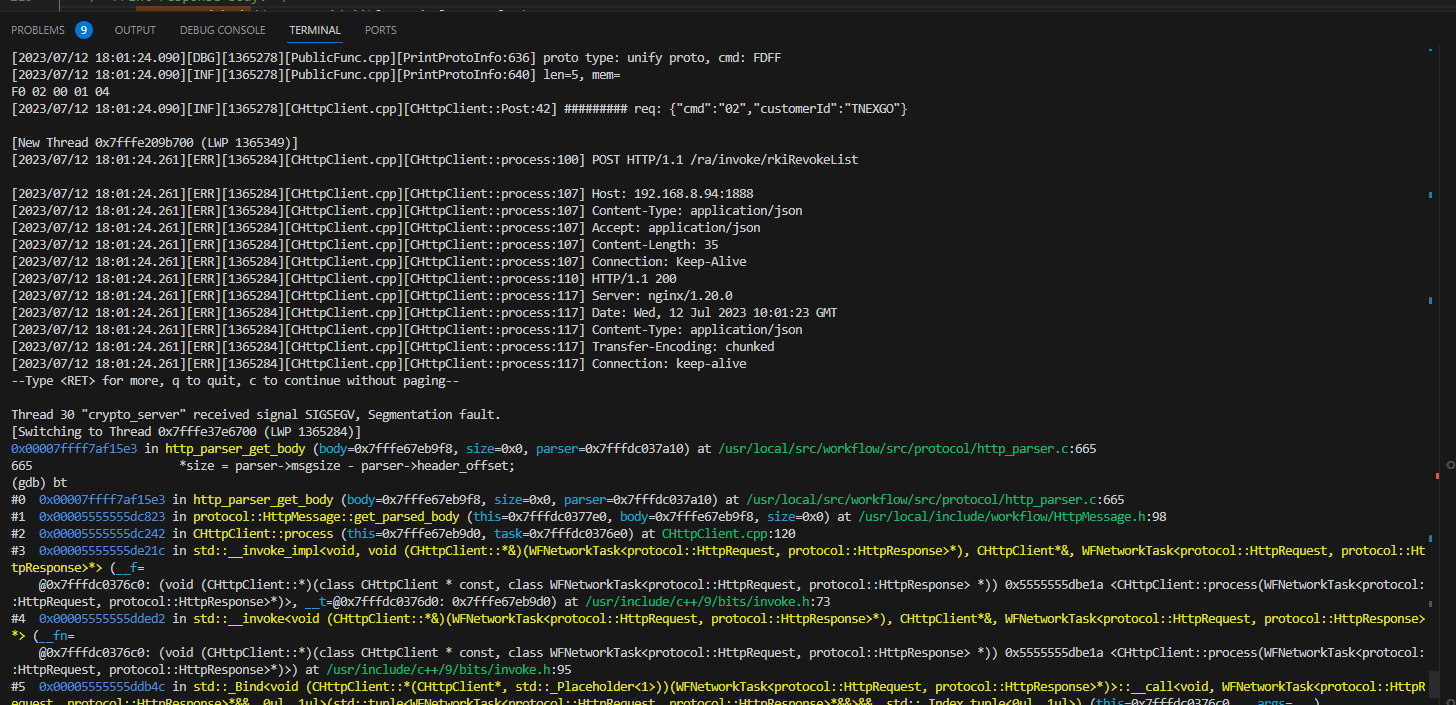The image size is (1456, 705).
Task: Click the '[New Thread 0x7fffe209b700' line
Action: coord(155,143)
